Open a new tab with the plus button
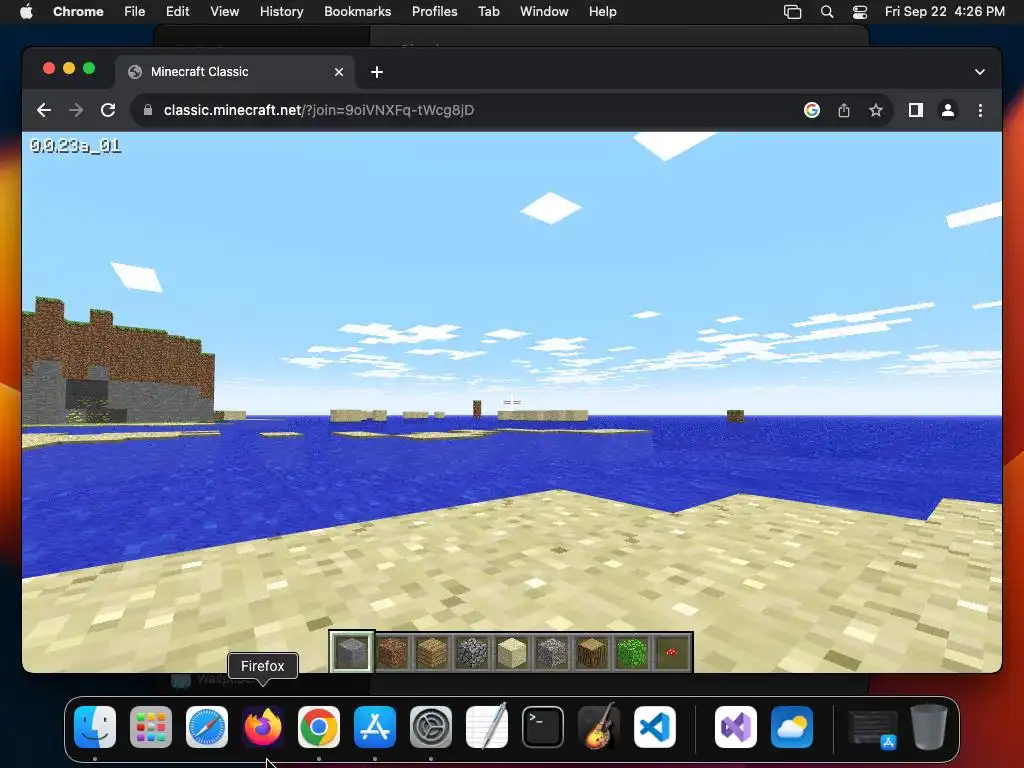The image size is (1024, 768). pyautogui.click(x=377, y=72)
